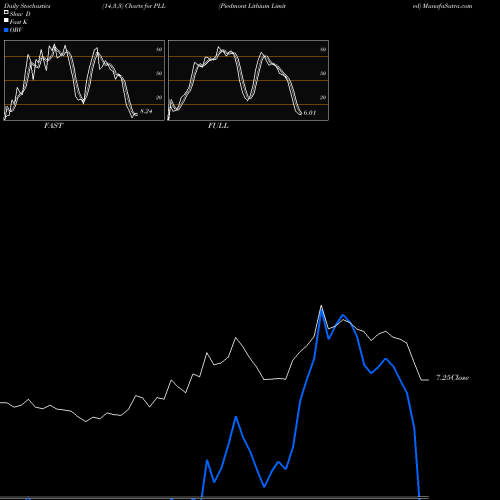Click the Fast K white legend swatch
The height and width of the screenshot is (500, 500).
(6, 21)
